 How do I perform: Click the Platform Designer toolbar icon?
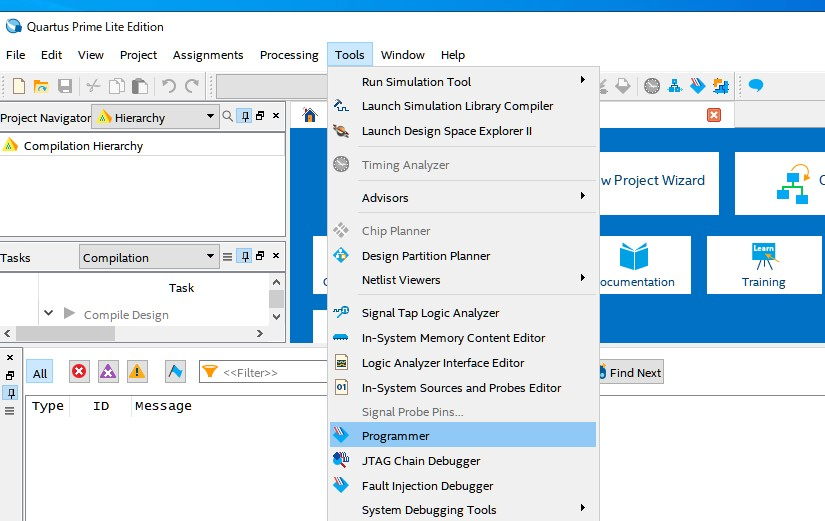[x=721, y=86]
